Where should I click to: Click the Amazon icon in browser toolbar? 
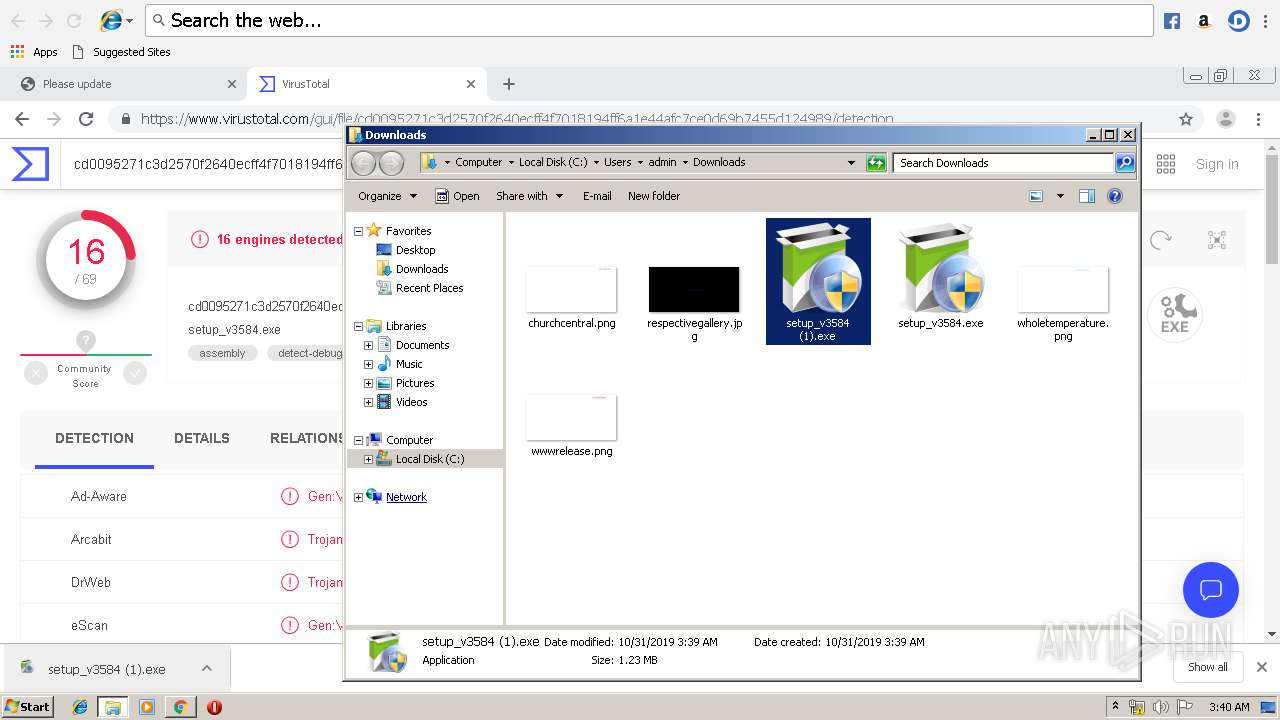pos(1204,21)
